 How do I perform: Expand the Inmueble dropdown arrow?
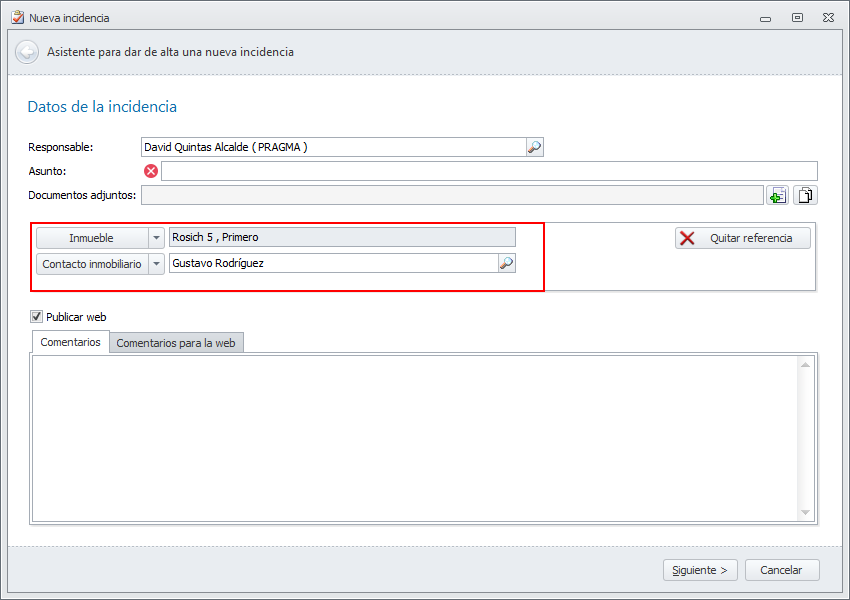156,238
